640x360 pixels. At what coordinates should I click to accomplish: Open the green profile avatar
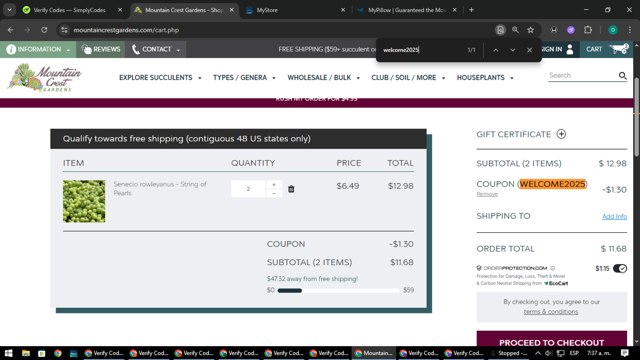[613, 30]
